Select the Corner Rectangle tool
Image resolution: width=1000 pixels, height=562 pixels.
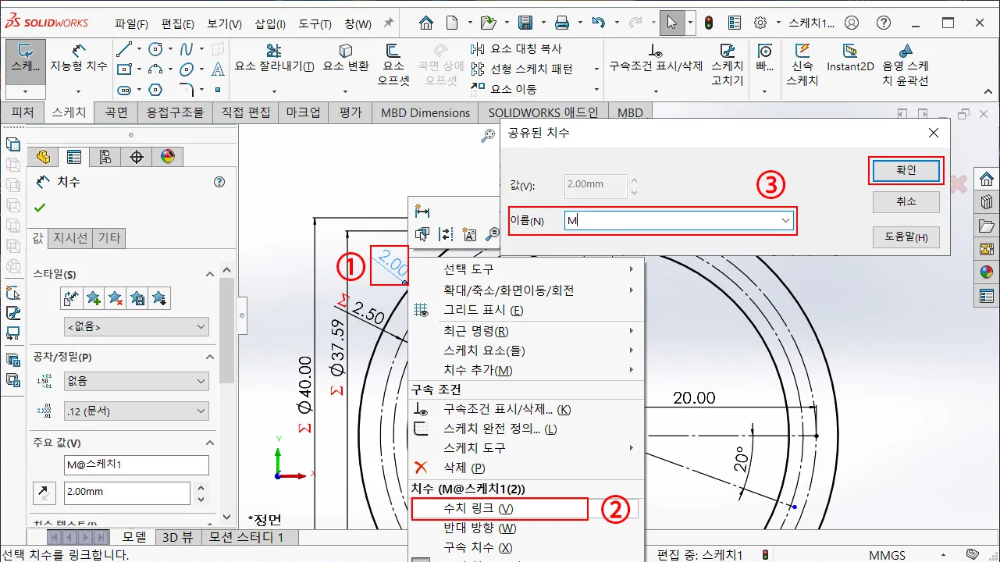(x=124, y=69)
